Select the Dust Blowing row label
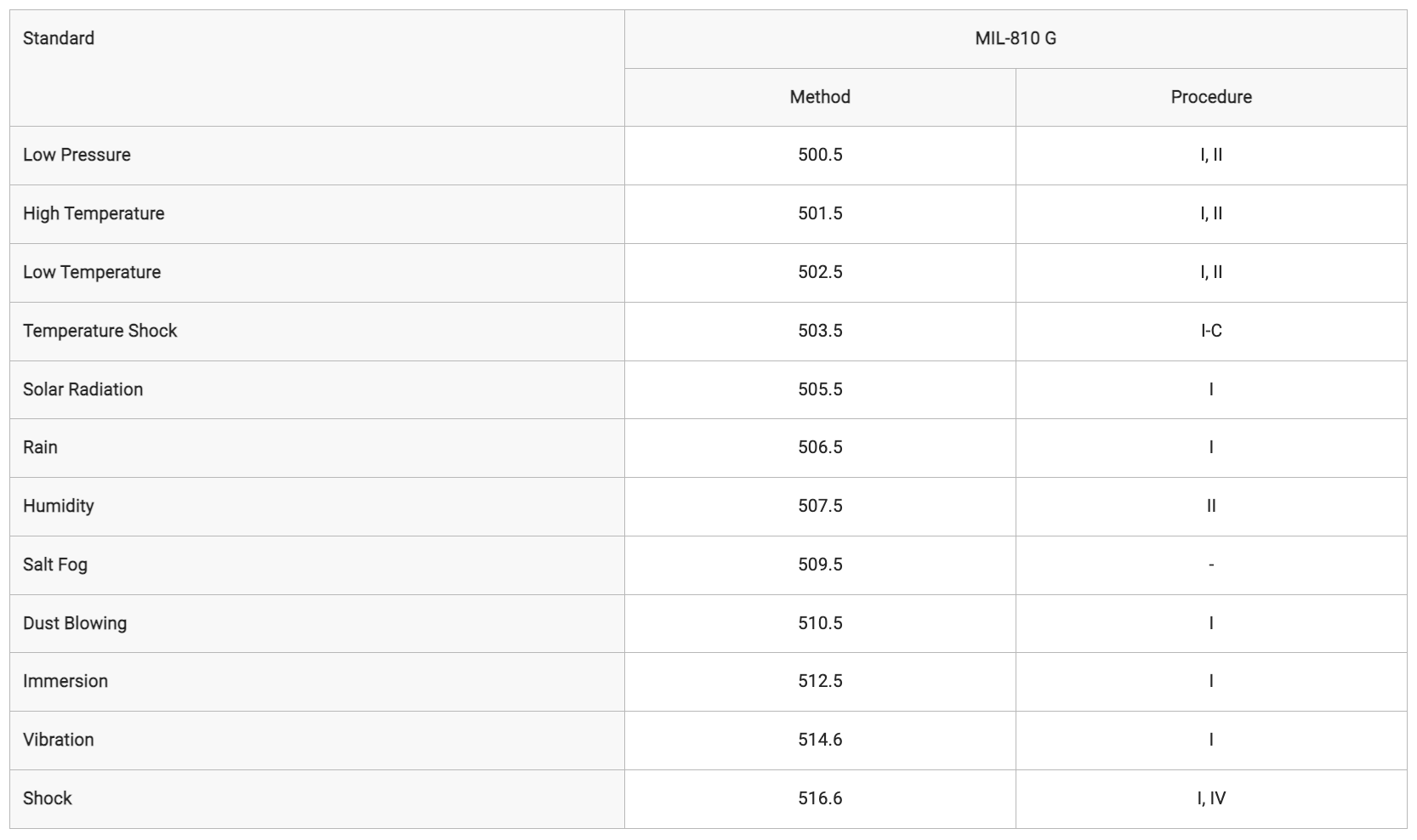1417x840 pixels. [75, 624]
